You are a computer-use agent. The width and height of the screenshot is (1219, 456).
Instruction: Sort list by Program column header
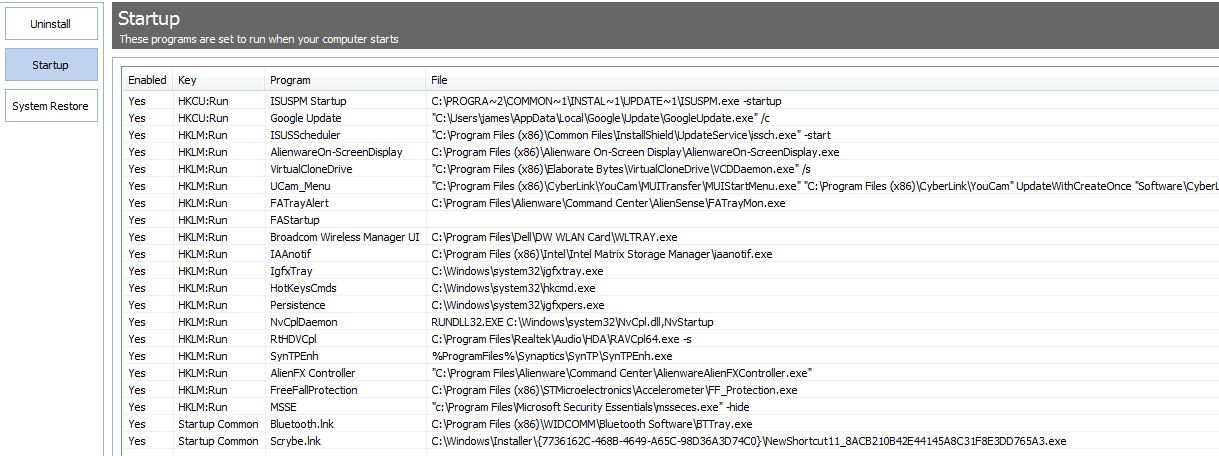click(346, 80)
